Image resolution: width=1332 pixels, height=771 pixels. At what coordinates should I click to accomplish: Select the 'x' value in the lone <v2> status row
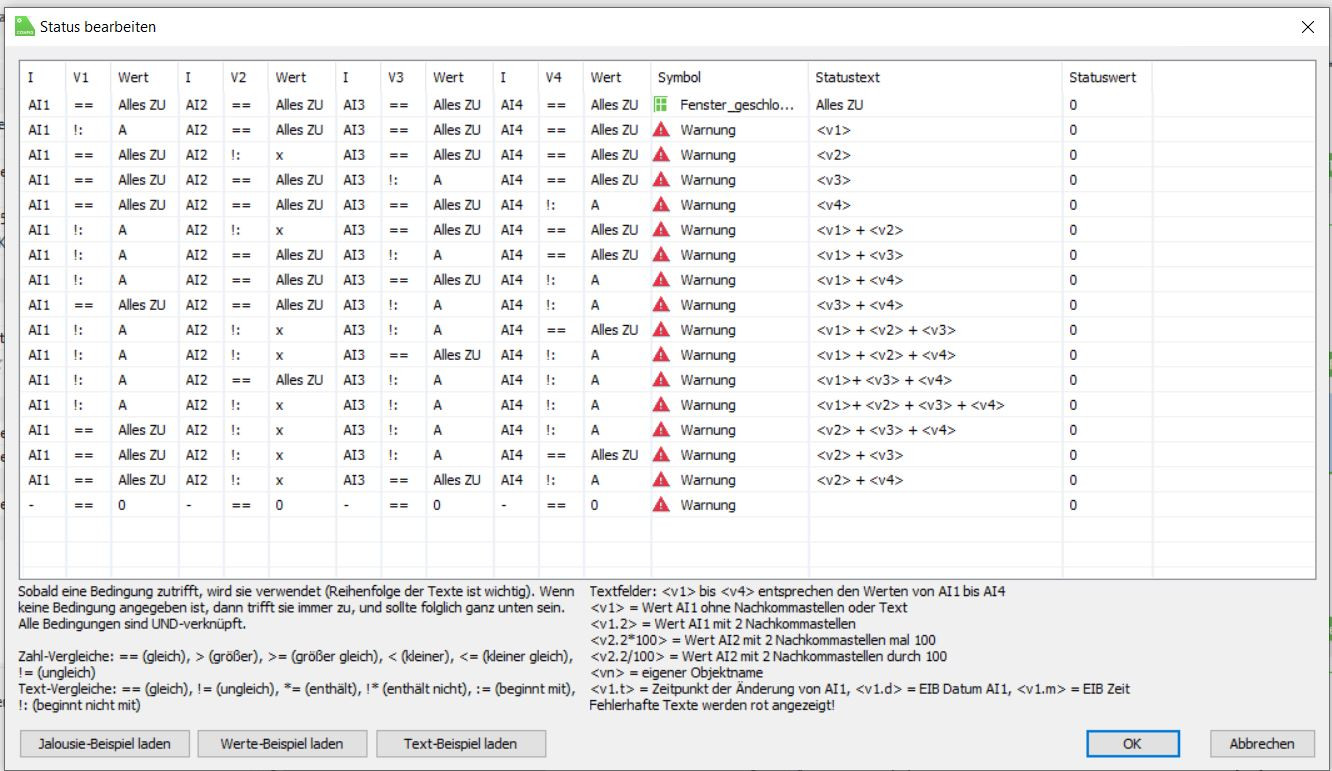(280, 154)
